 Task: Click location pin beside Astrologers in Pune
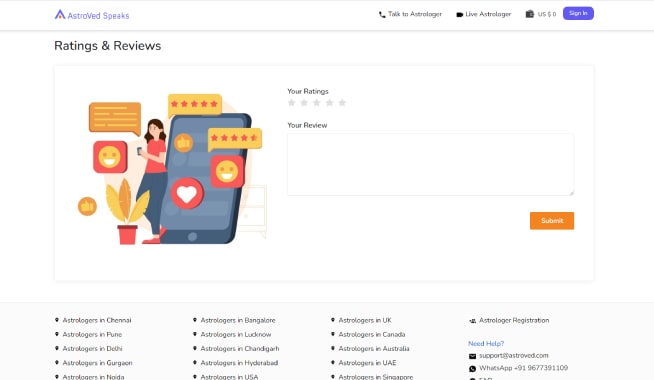(57, 334)
